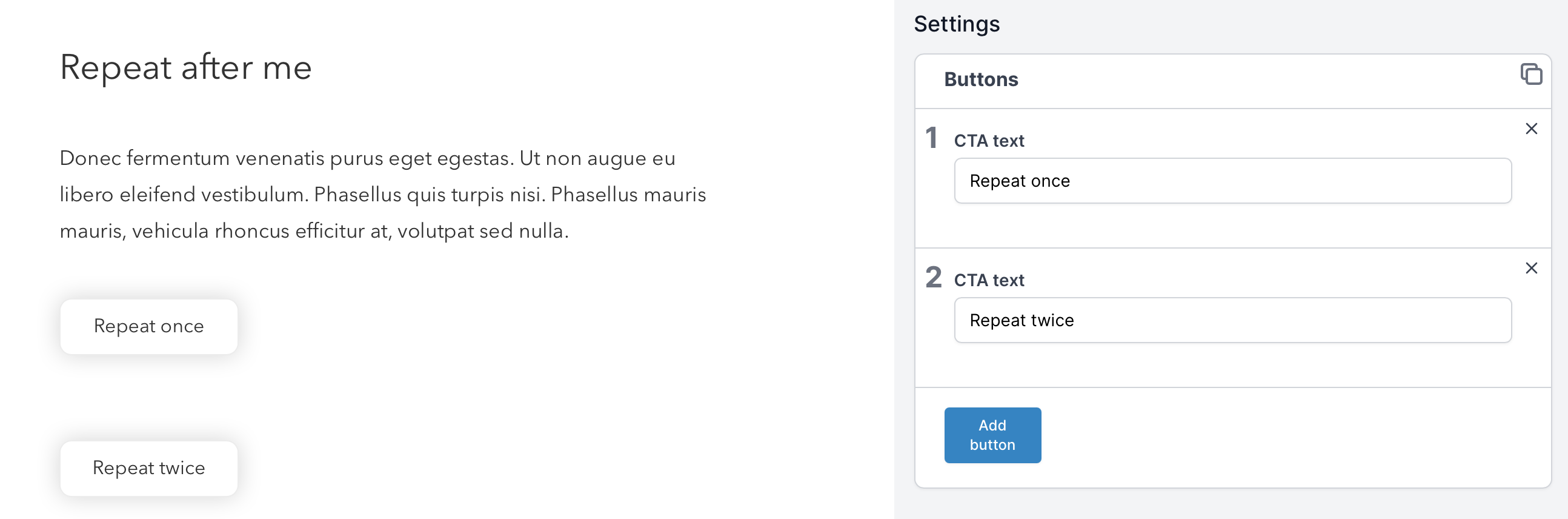Click the number 2 item index
The image size is (1568, 519).
pyautogui.click(x=933, y=277)
